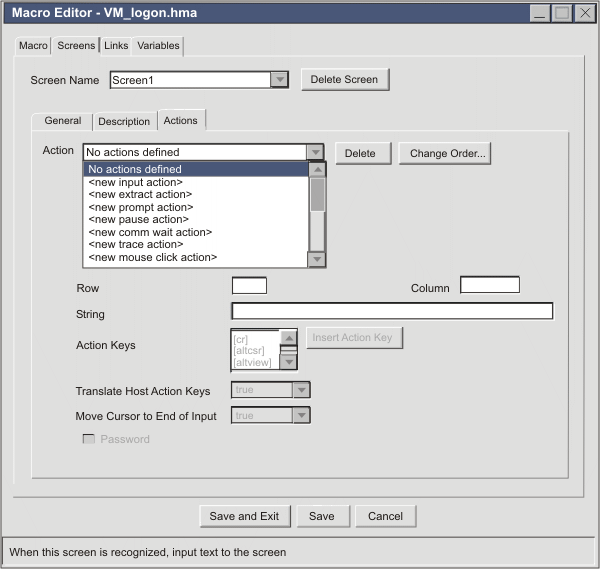The height and width of the screenshot is (569, 600).
Task: Collapse the Action combo box arrow
Action: (315, 152)
